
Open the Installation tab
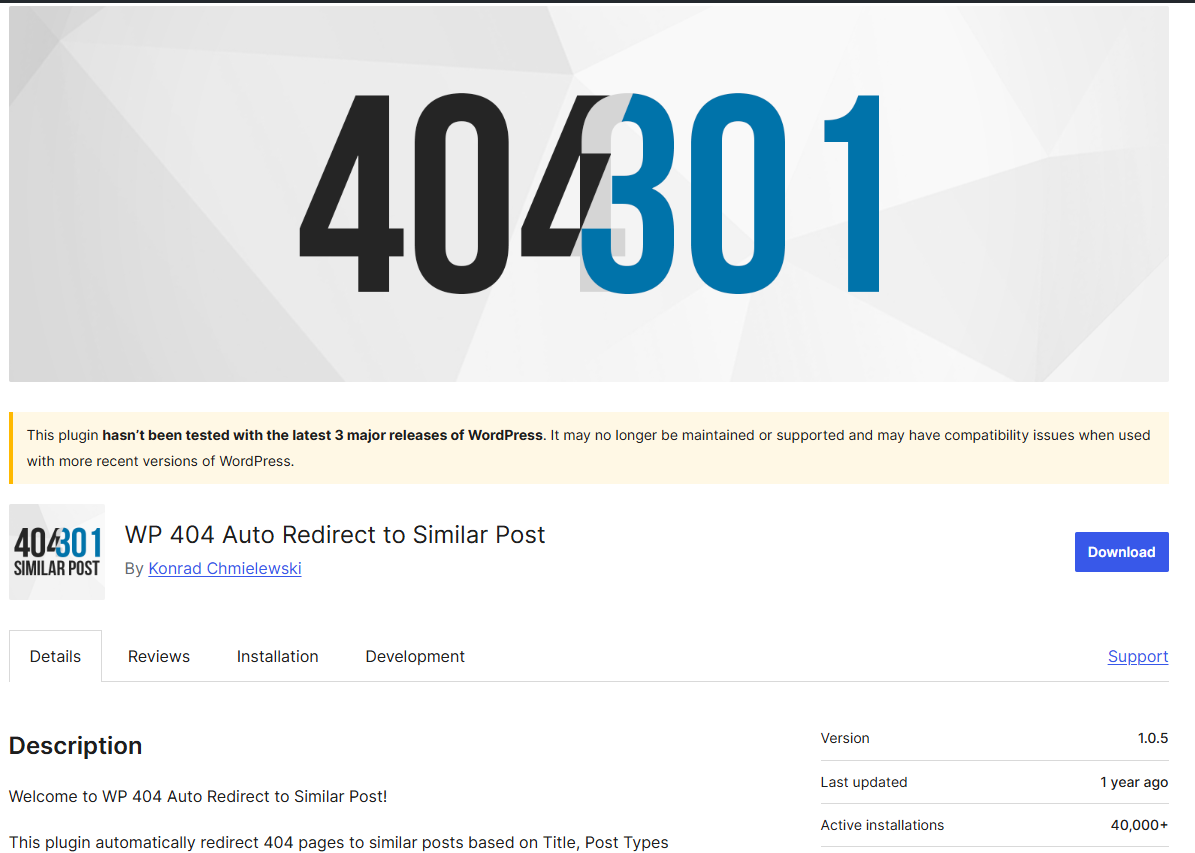tap(277, 656)
